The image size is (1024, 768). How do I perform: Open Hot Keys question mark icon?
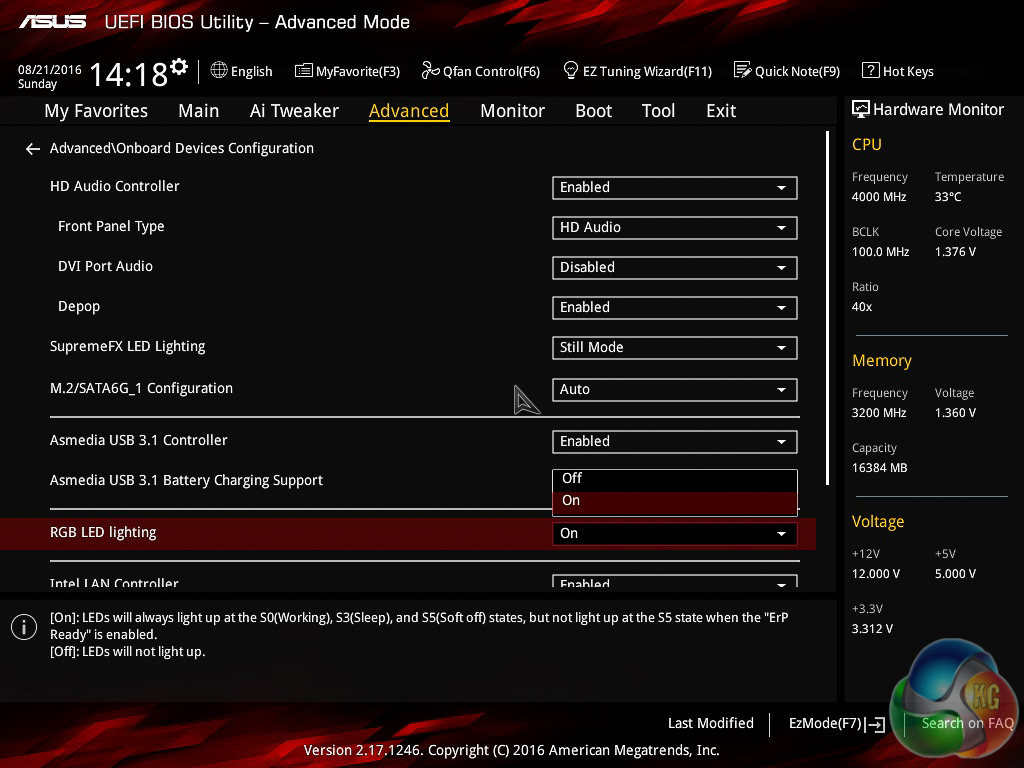point(871,70)
